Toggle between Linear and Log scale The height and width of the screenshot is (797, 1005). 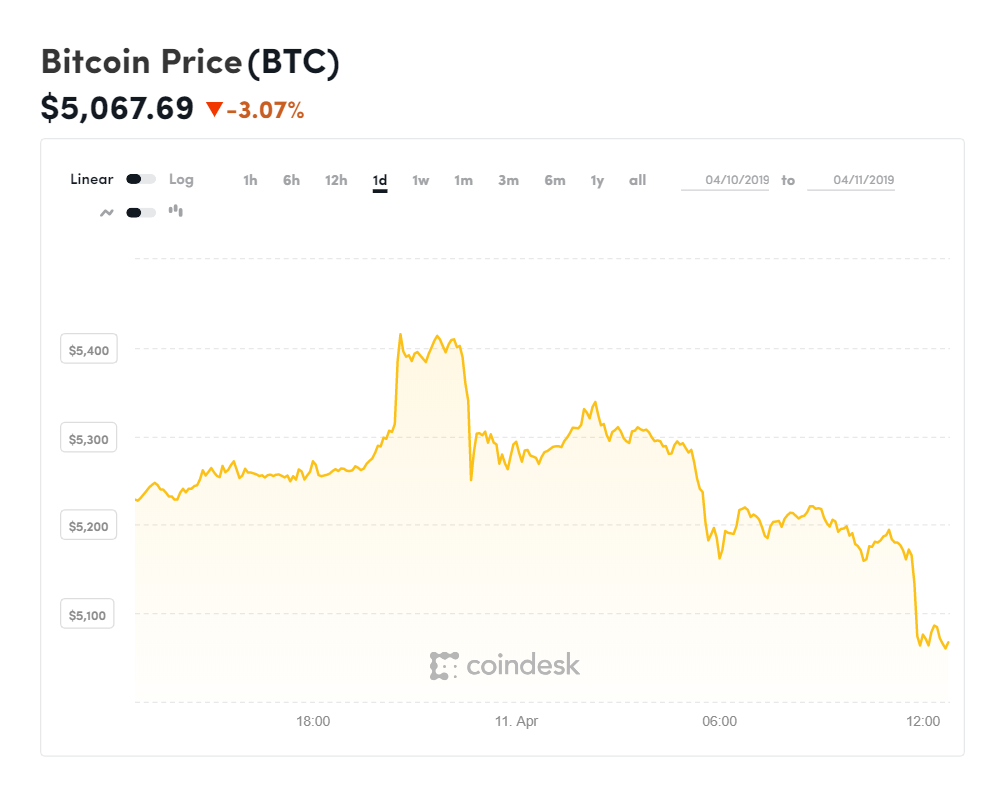pos(140,178)
